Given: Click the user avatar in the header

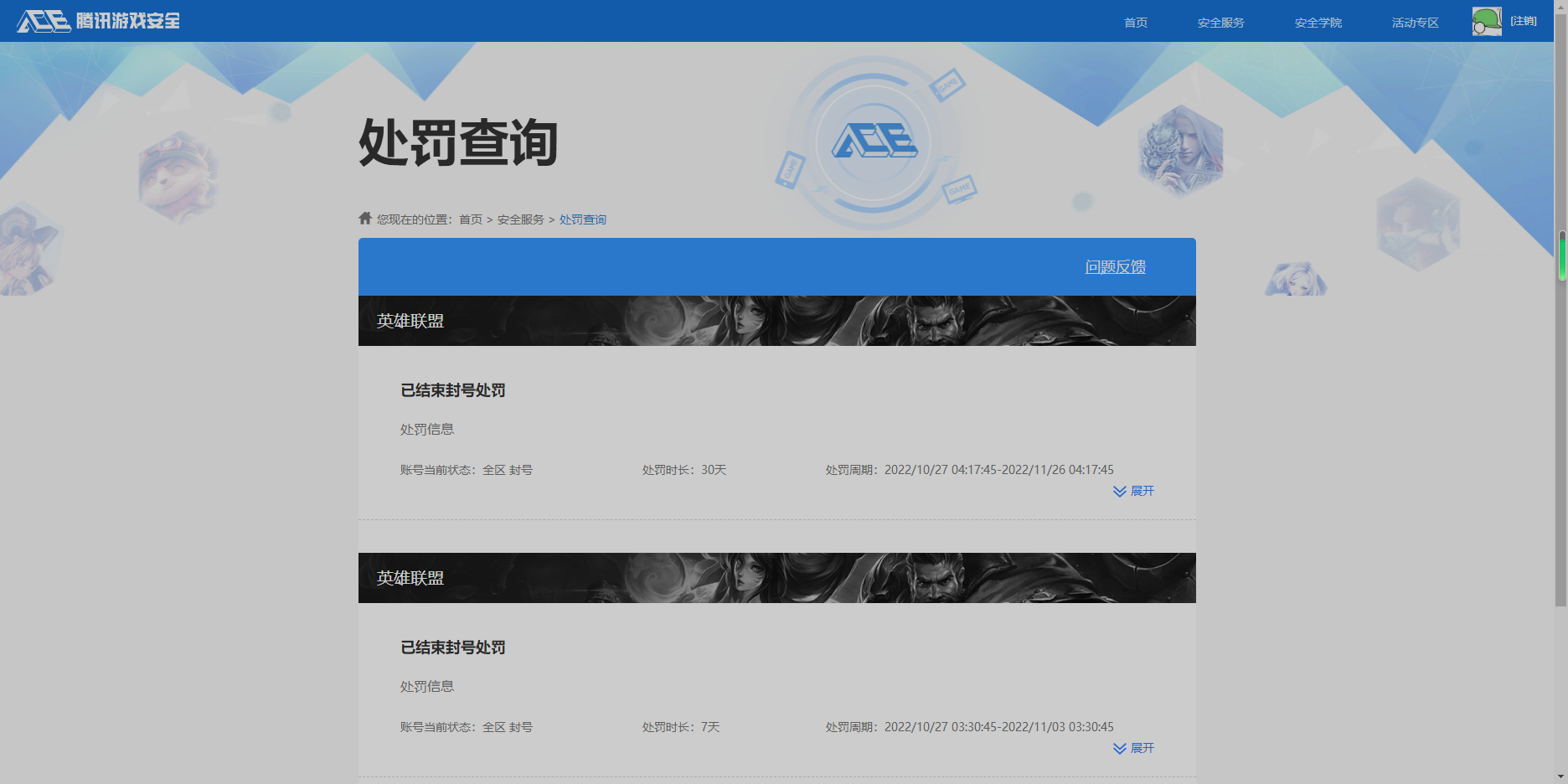Looking at the screenshot, I should pos(1487,21).
